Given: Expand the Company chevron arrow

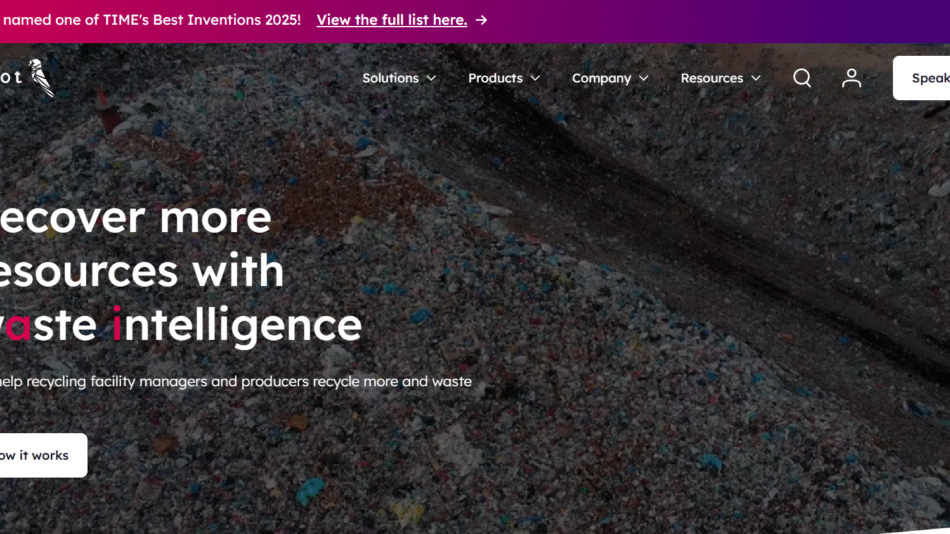Looking at the screenshot, I should point(643,78).
